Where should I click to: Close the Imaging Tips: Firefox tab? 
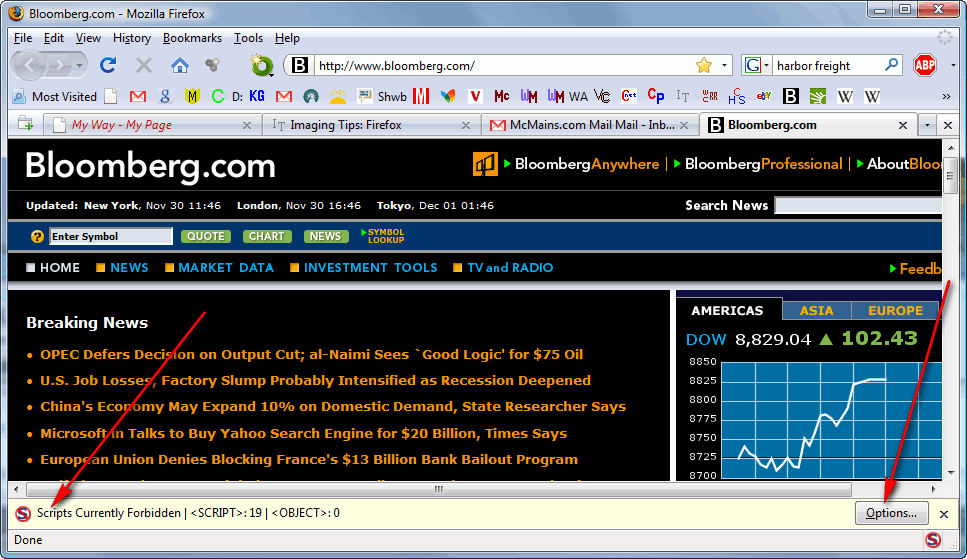click(x=466, y=125)
